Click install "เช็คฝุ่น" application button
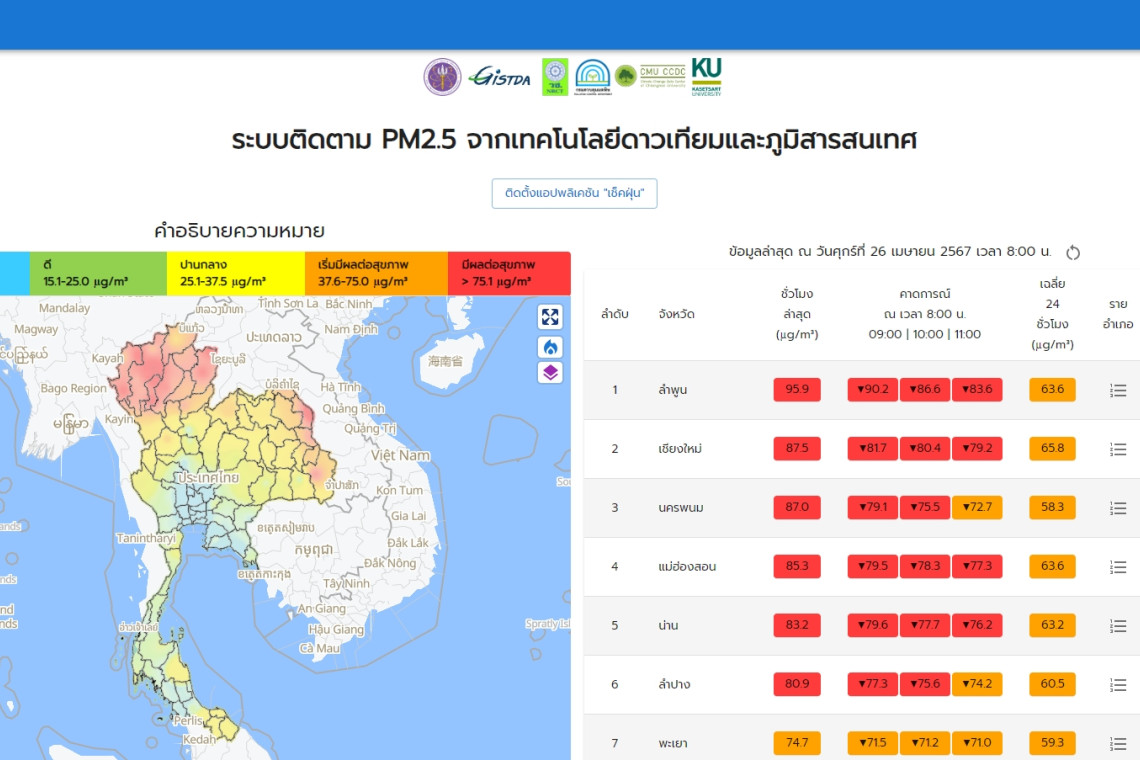Image resolution: width=1140 pixels, height=760 pixels. point(574,193)
